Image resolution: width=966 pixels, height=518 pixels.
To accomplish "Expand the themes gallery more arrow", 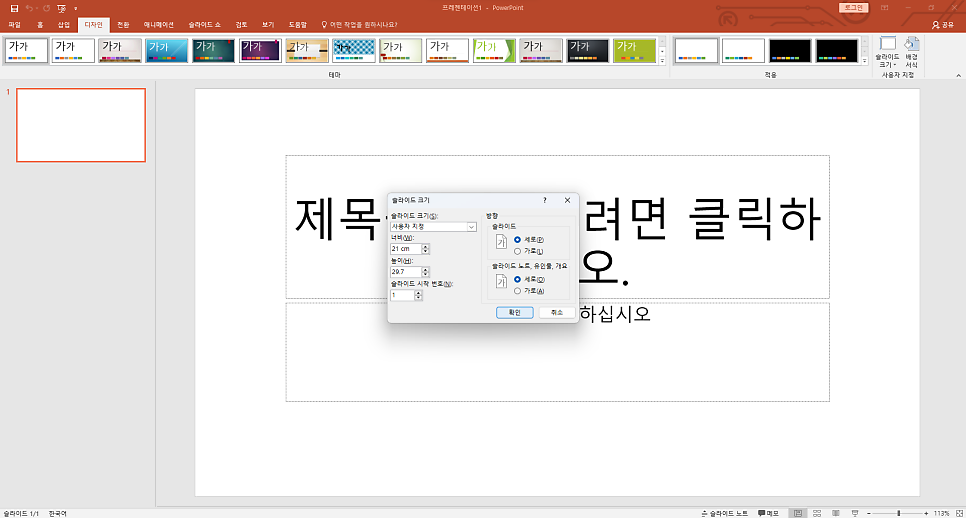I will pyautogui.click(x=662, y=60).
